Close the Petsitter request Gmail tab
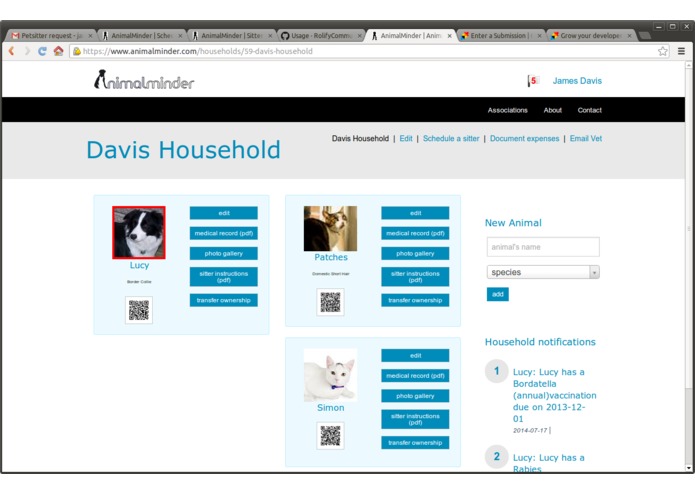This screenshot has width=695, height=494. [x=90, y=36]
